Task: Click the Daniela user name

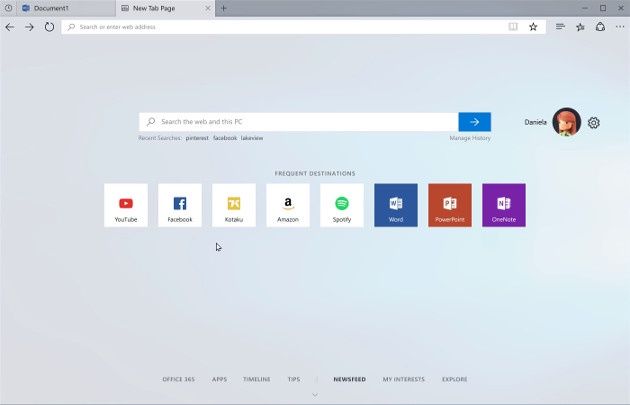Action: pos(535,122)
